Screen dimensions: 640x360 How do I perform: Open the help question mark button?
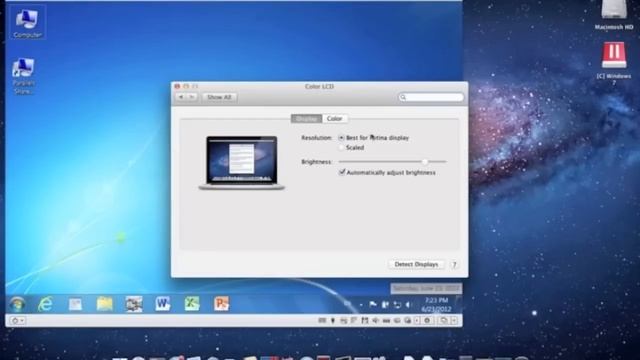454,264
